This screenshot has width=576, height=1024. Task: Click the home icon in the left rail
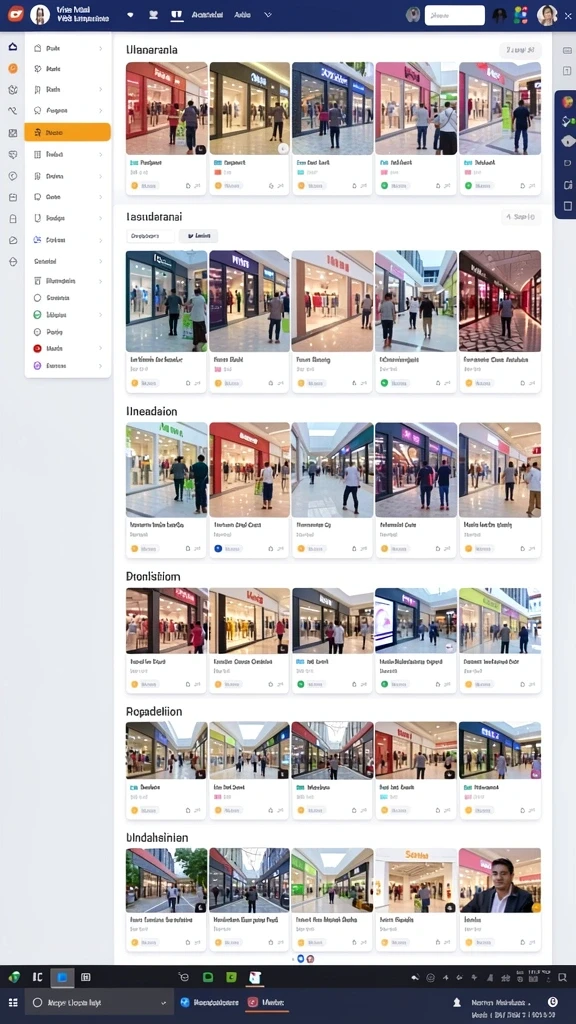(12, 47)
